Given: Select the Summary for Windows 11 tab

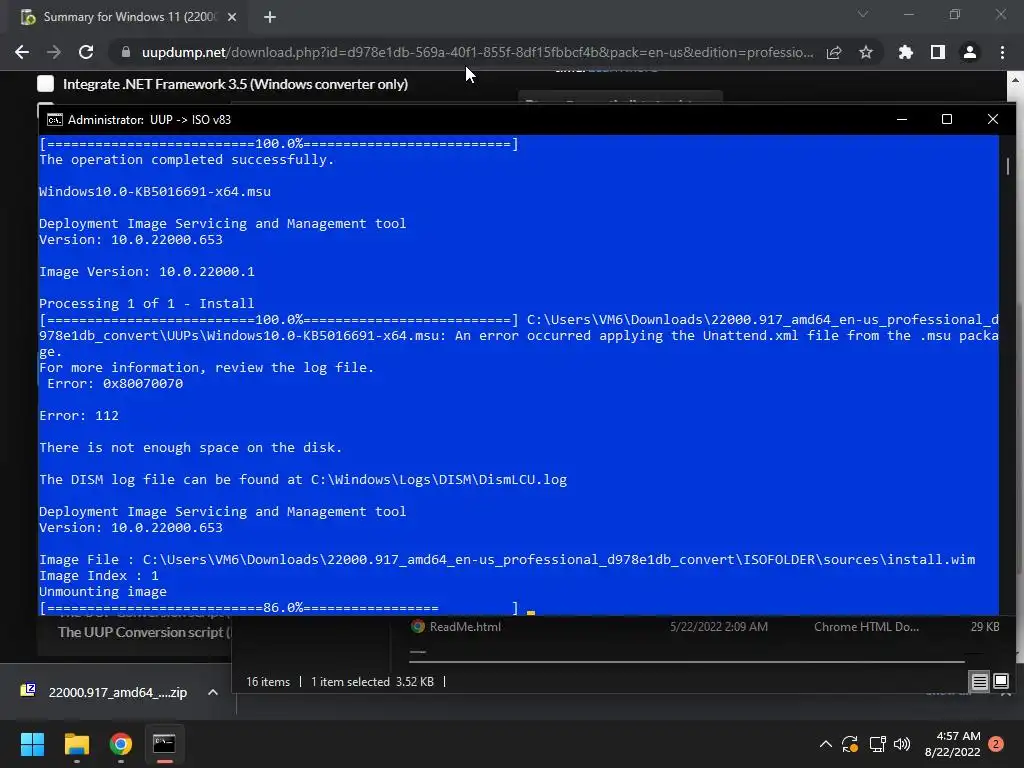Looking at the screenshot, I should 129,17.
